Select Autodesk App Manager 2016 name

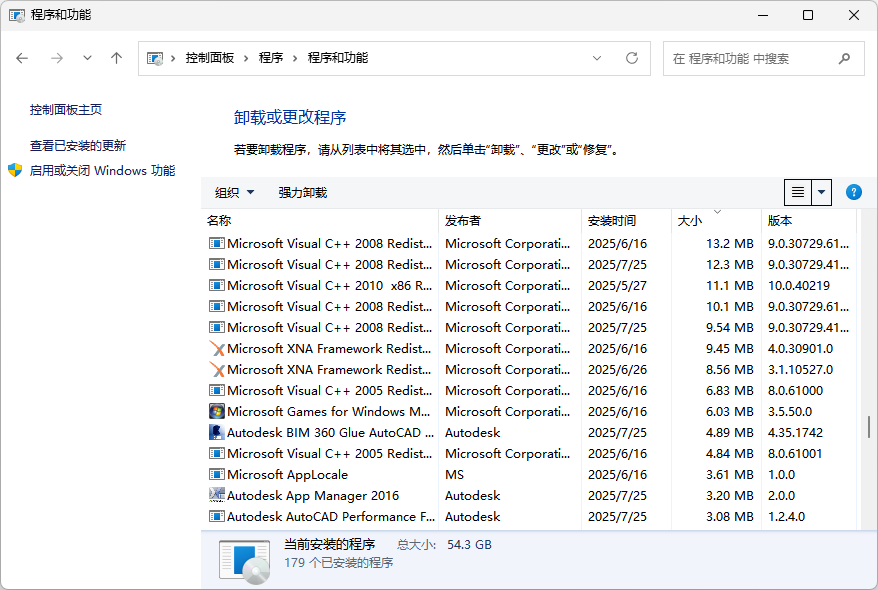tap(313, 495)
